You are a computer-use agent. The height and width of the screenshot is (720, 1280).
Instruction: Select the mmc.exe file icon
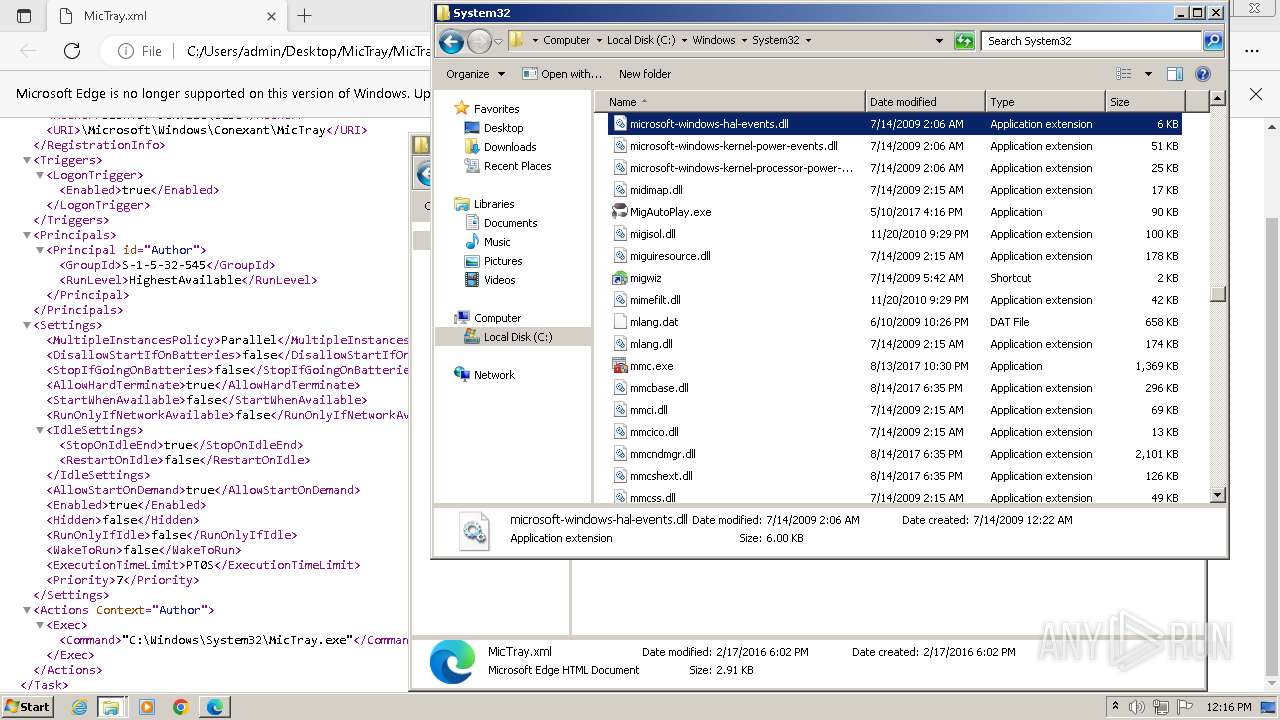620,366
